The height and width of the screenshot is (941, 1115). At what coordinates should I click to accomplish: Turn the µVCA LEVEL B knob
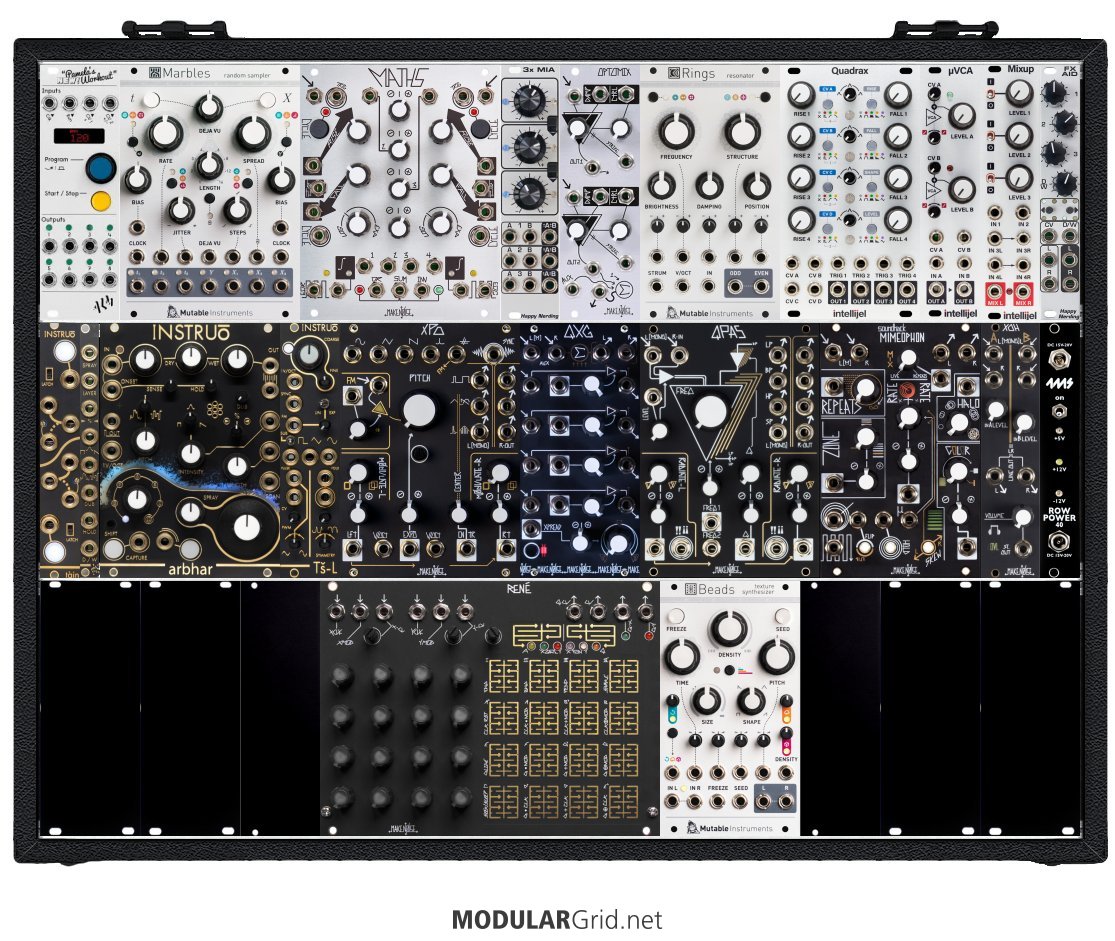click(x=961, y=190)
